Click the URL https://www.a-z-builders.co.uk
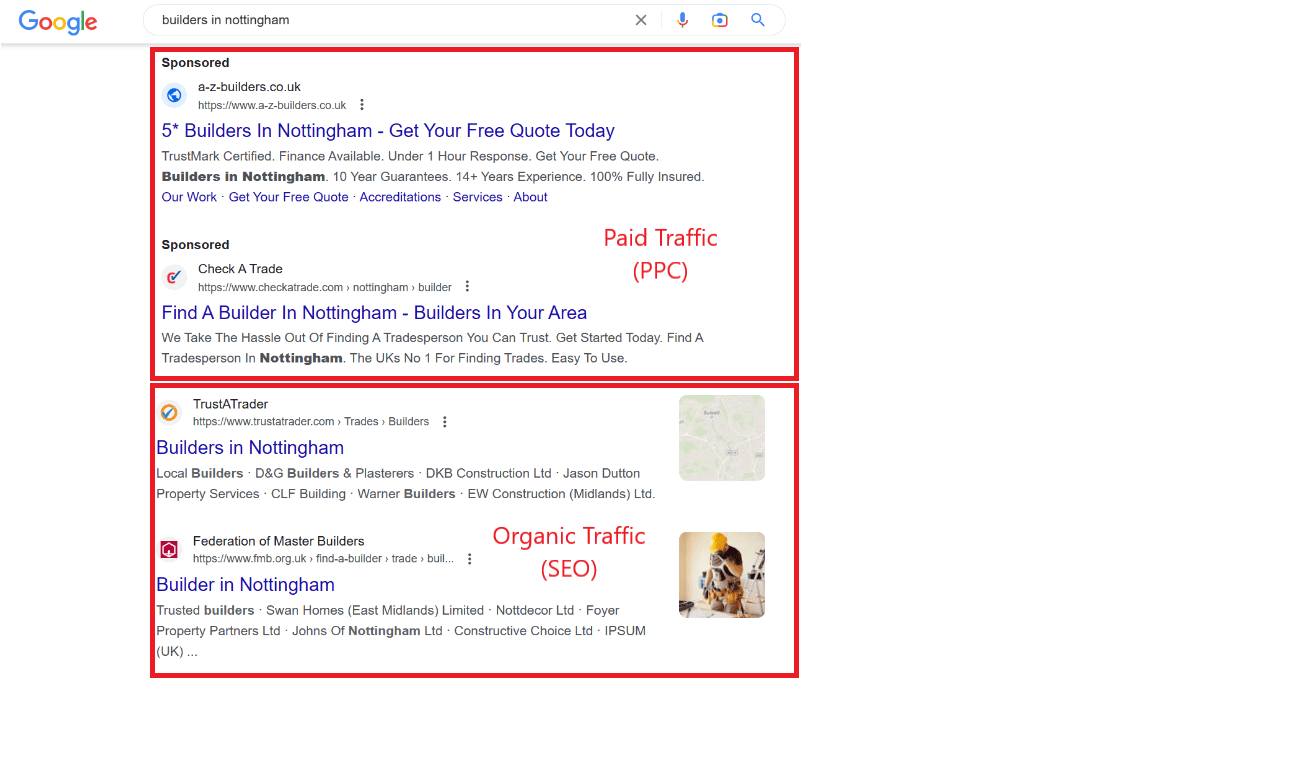Viewport: 1291px width, 768px height. (x=272, y=105)
